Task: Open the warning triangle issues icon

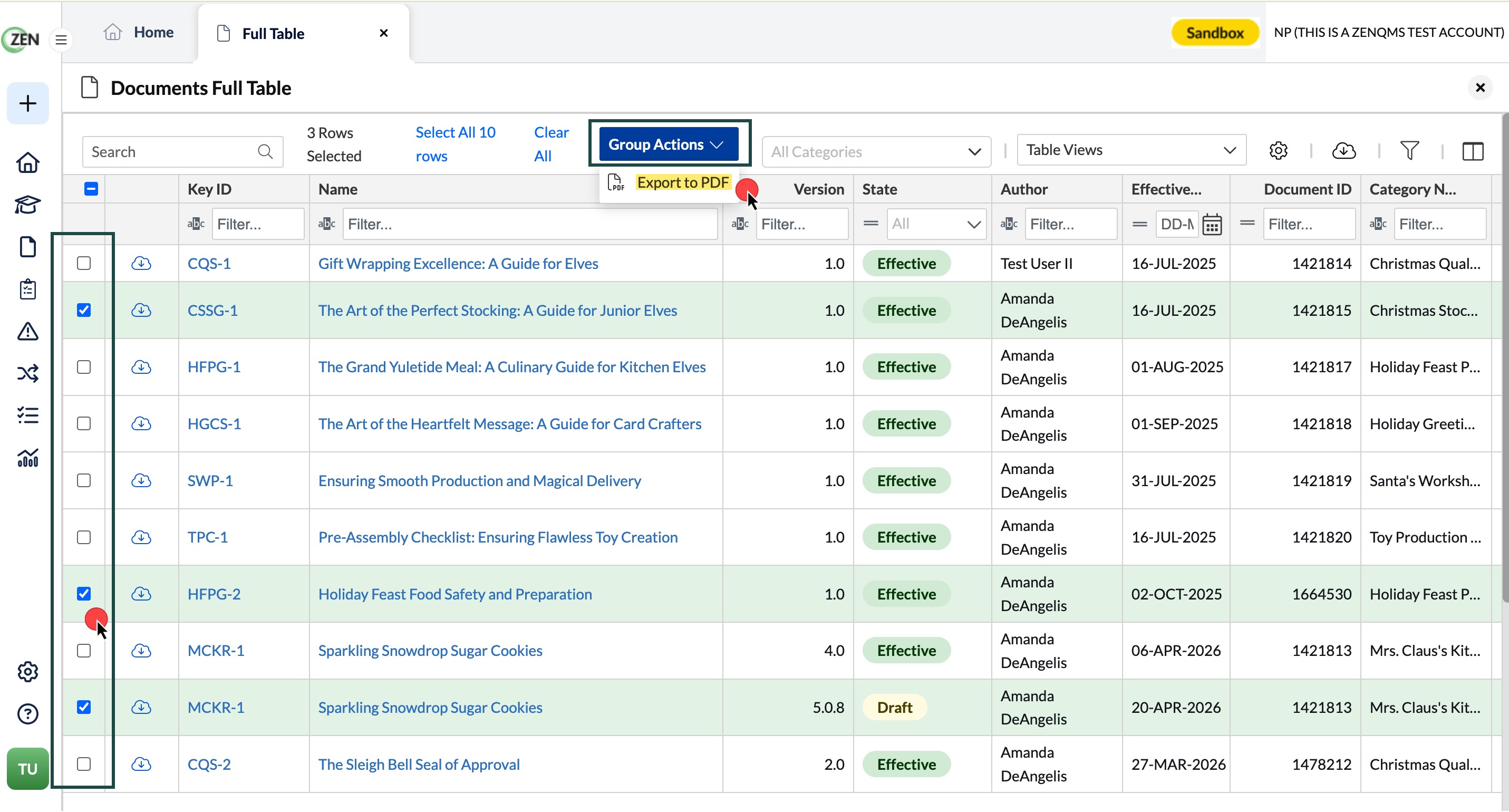Action: pyautogui.click(x=27, y=331)
